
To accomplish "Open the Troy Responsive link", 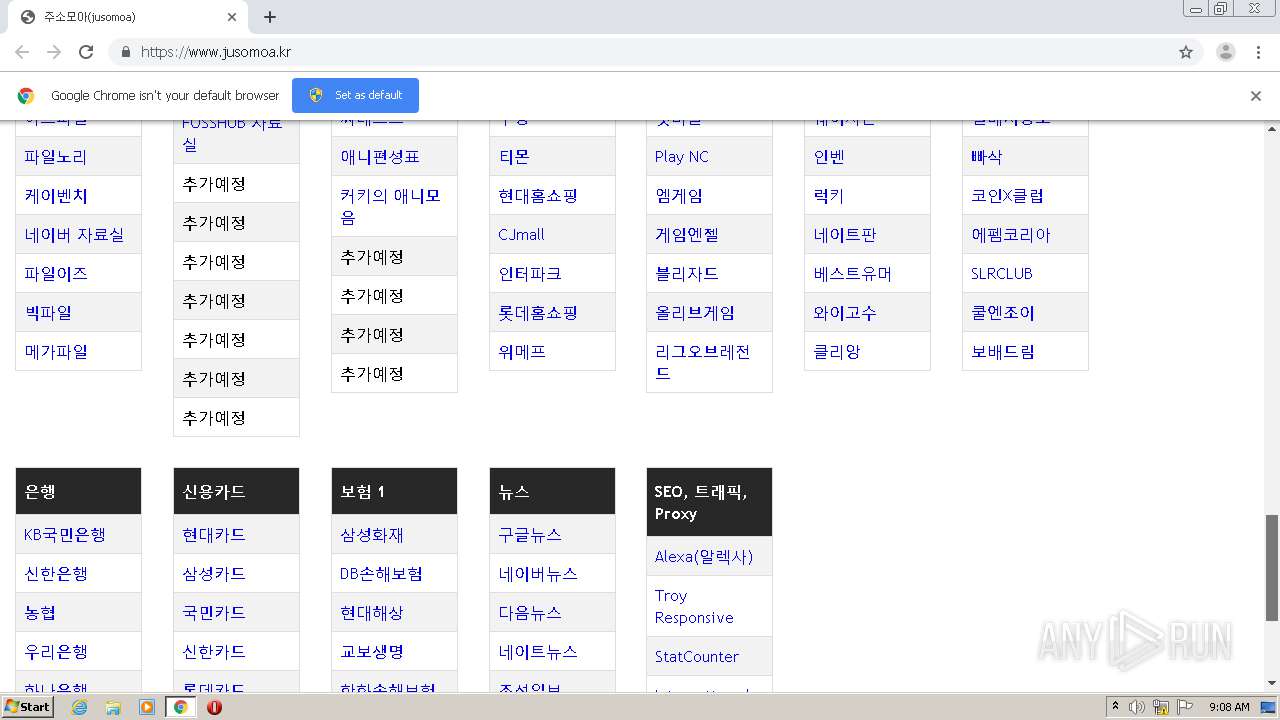I will pos(694,607).
